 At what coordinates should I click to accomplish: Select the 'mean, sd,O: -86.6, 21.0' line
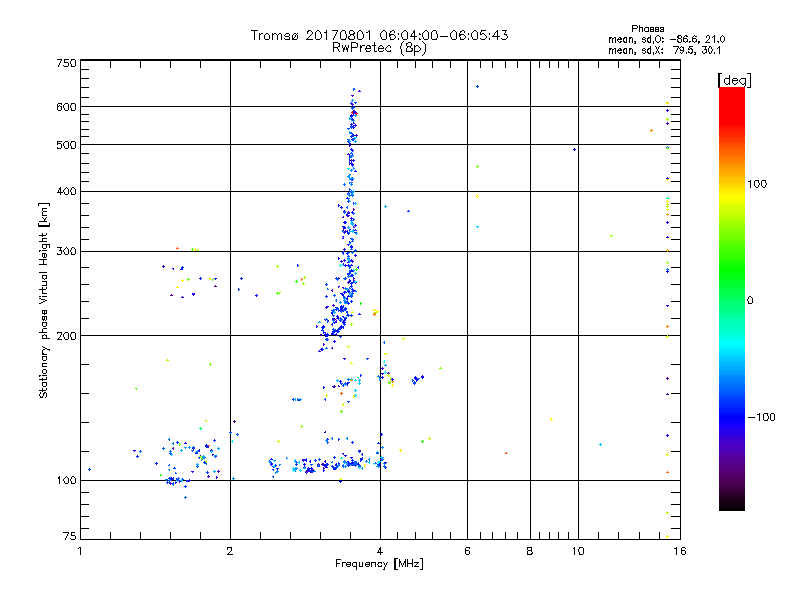point(666,39)
